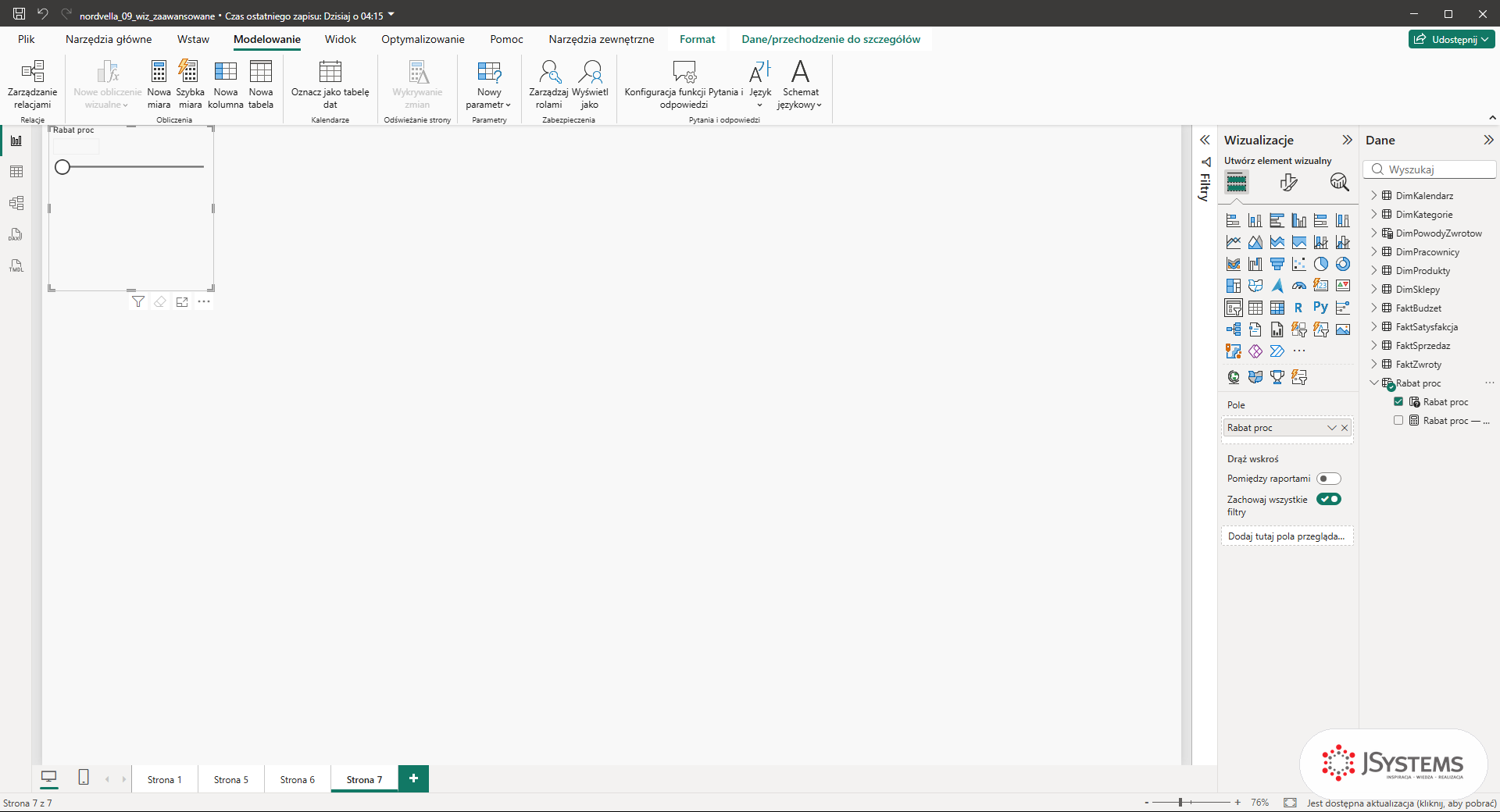Click the filter icon below the slicer
Image resolution: width=1500 pixels, height=812 pixels.
[138, 302]
